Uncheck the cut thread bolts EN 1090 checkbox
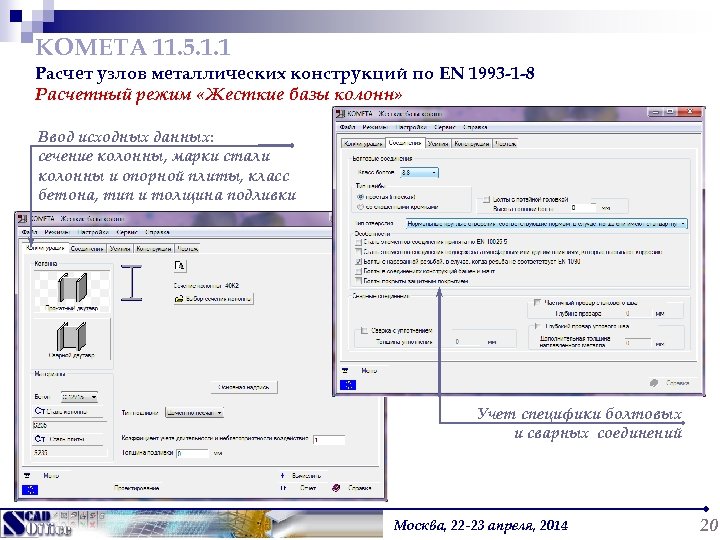This screenshot has width=720, height=540. [x=359, y=261]
